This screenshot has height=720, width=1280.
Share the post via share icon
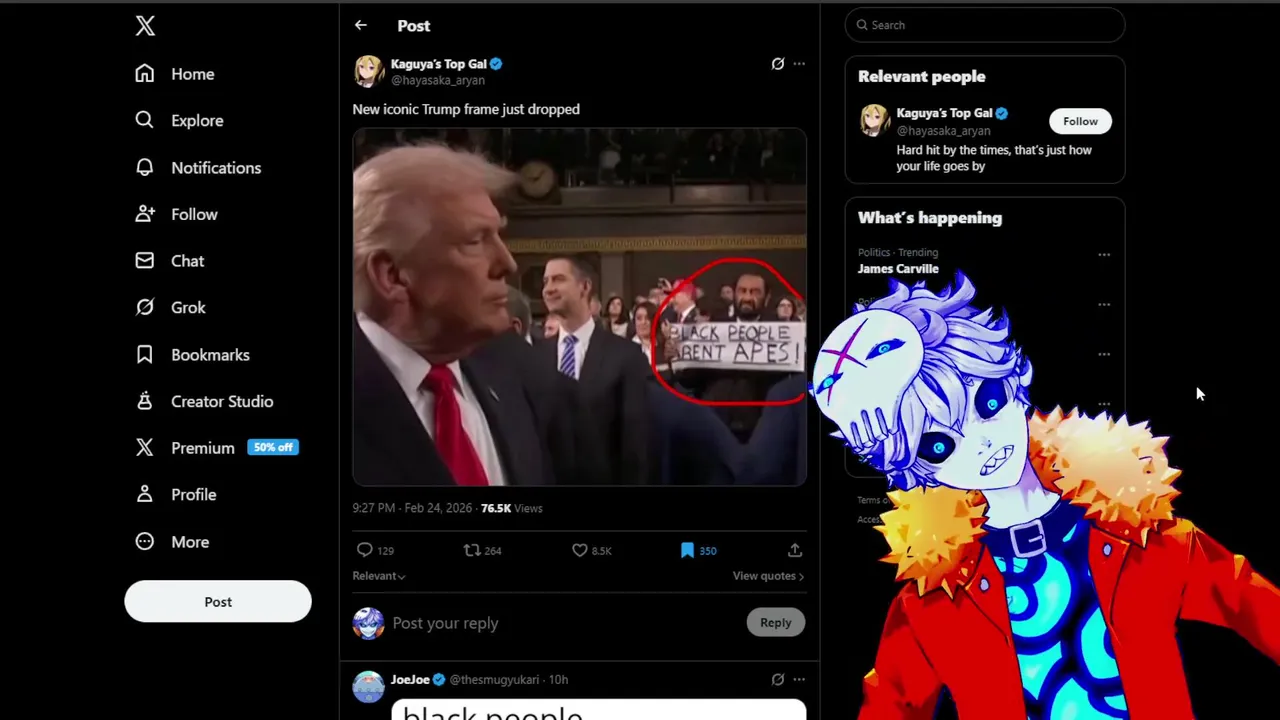795,550
